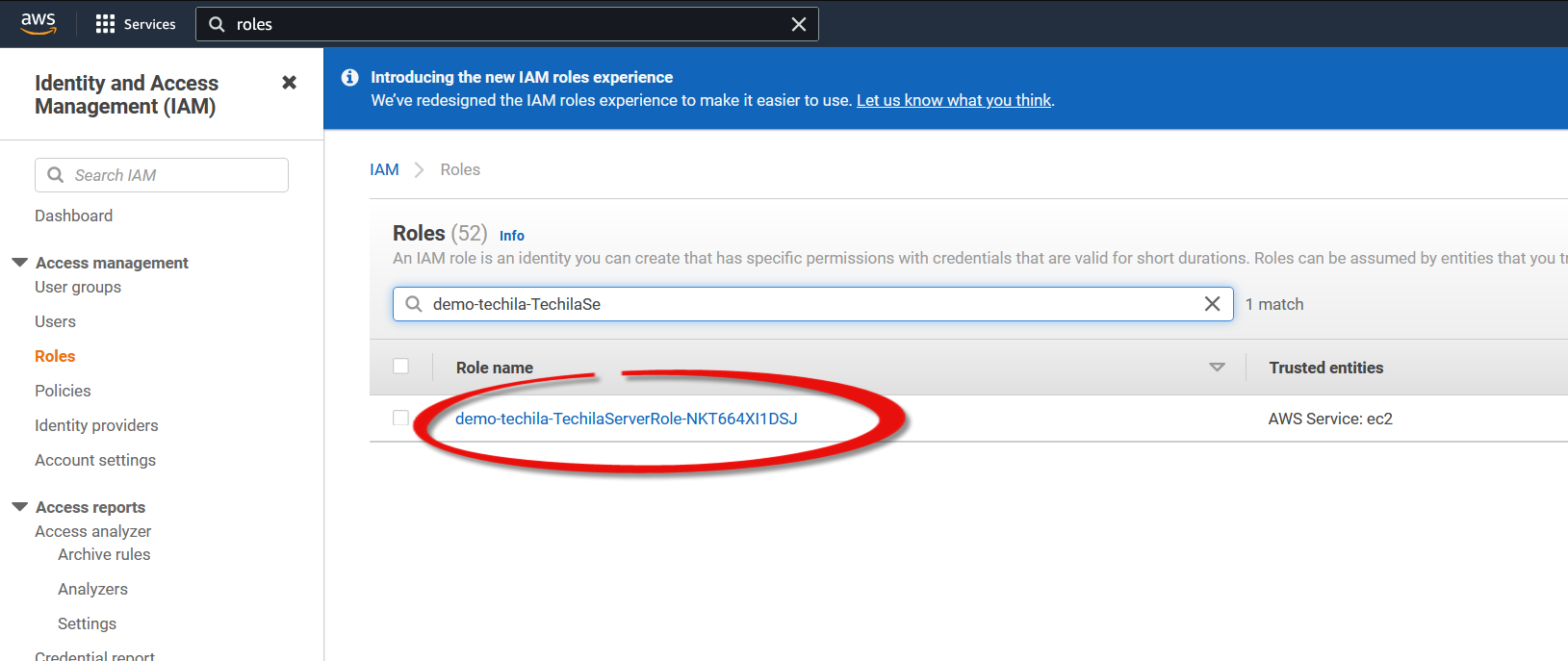Click the top search magnifier icon

(x=218, y=24)
